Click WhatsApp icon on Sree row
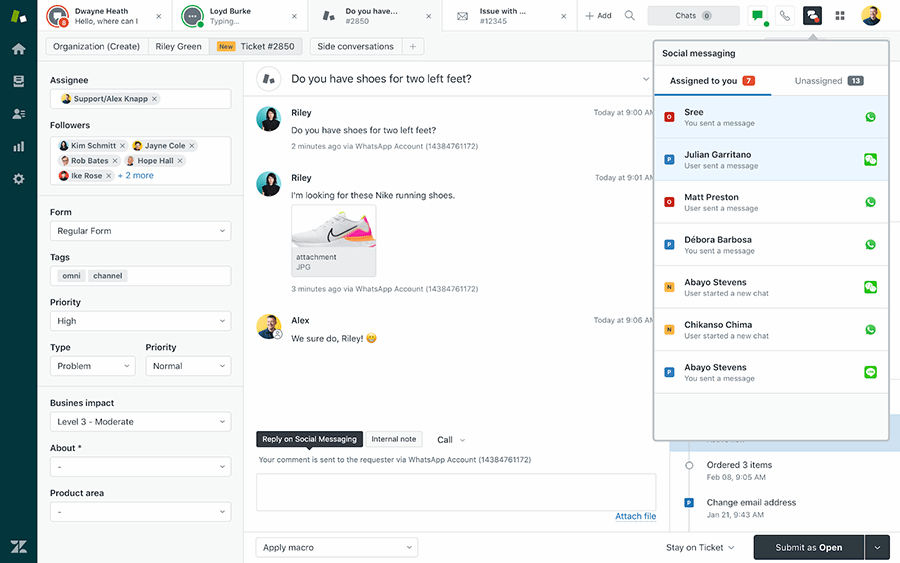This screenshot has width=900, height=563. pyautogui.click(x=870, y=117)
